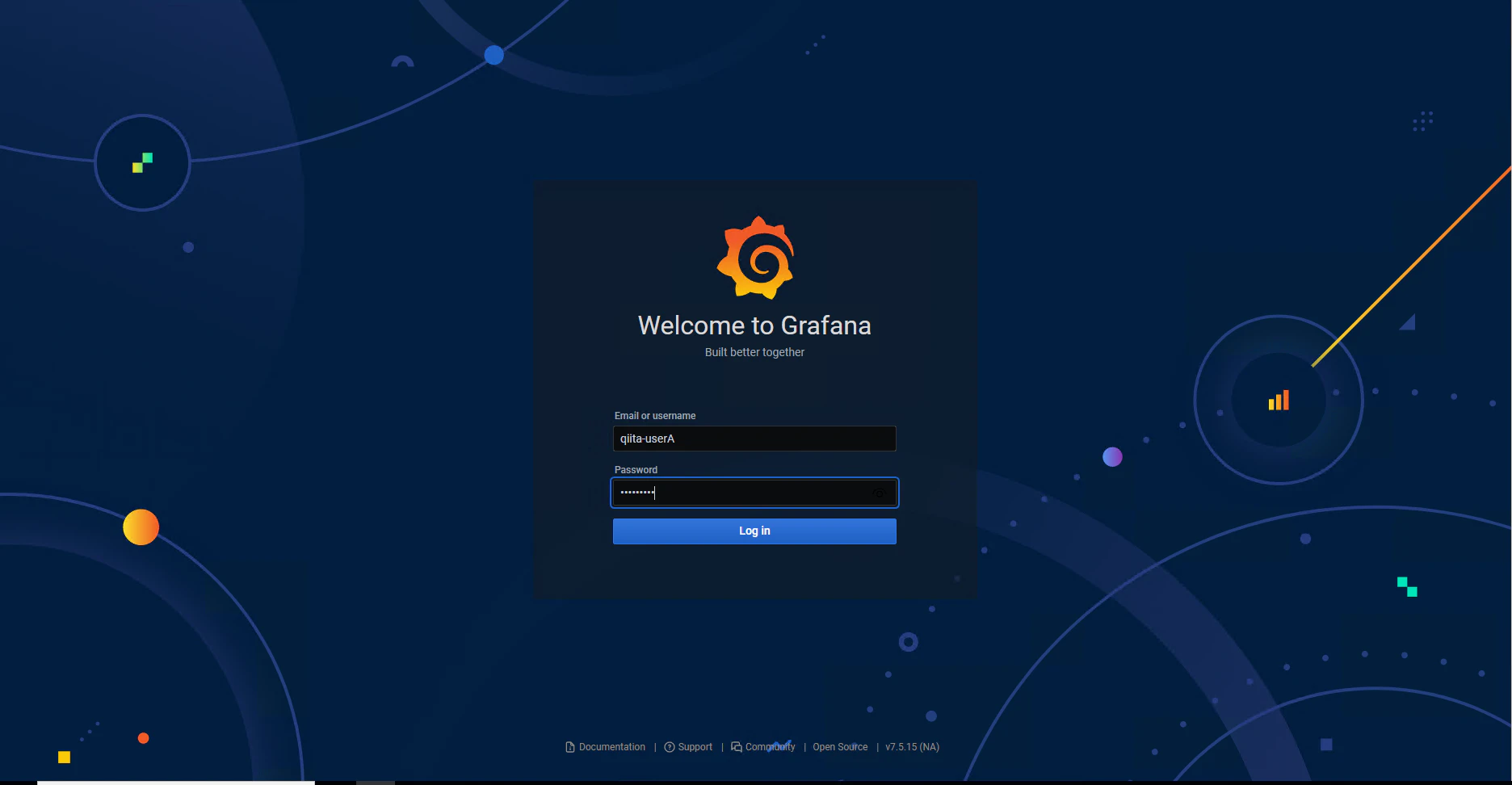Open the Documentation footer link

click(606, 747)
